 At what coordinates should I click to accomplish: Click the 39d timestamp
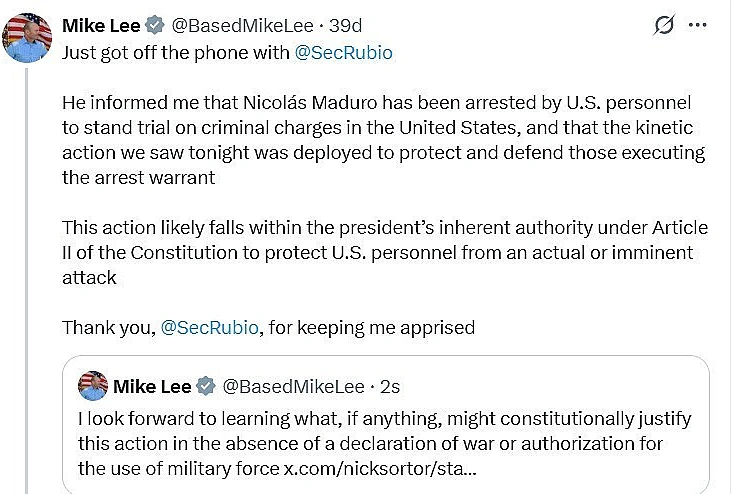(351, 25)
